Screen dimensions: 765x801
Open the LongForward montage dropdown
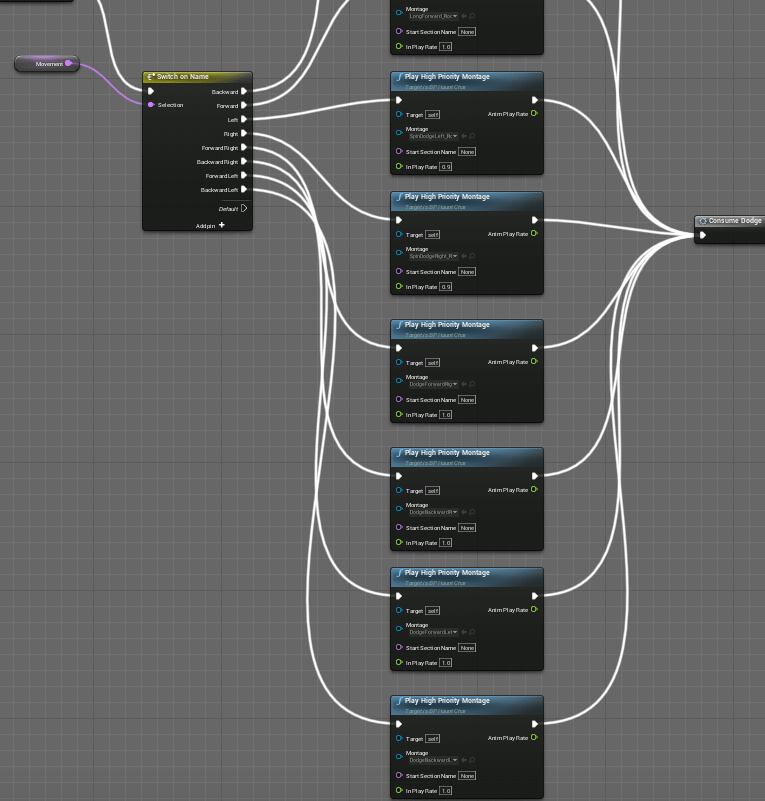[x=433, y=16]
